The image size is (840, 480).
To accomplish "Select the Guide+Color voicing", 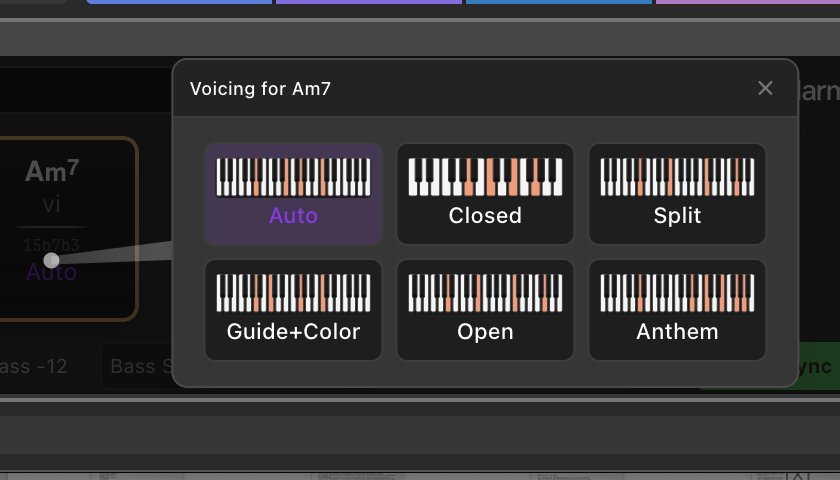I will [293, 310].
